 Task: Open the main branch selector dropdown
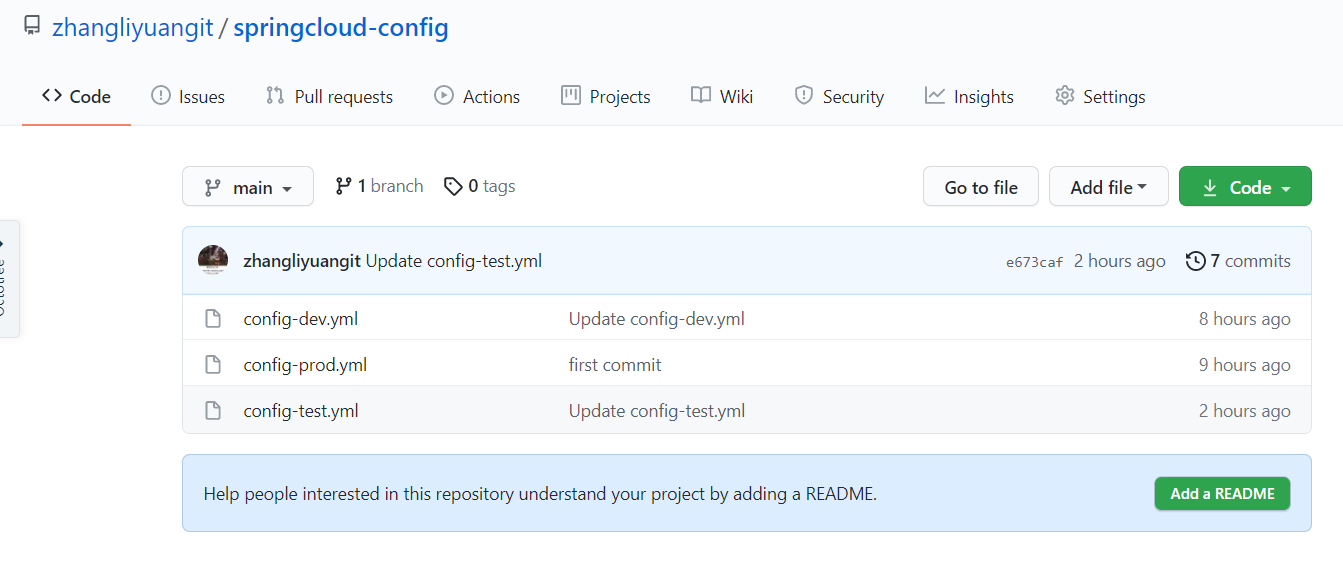click(248, 187)
